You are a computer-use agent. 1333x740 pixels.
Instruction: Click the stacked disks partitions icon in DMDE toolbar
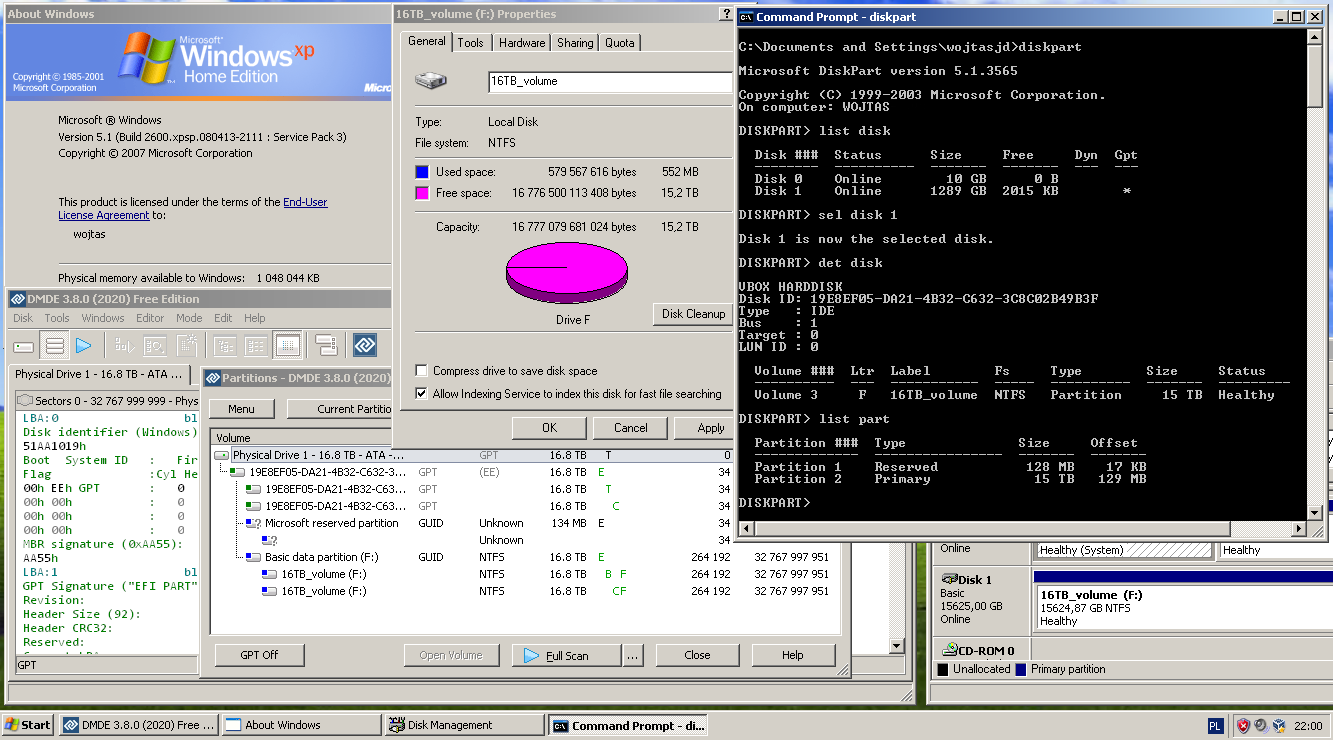(x=55, y=346)
